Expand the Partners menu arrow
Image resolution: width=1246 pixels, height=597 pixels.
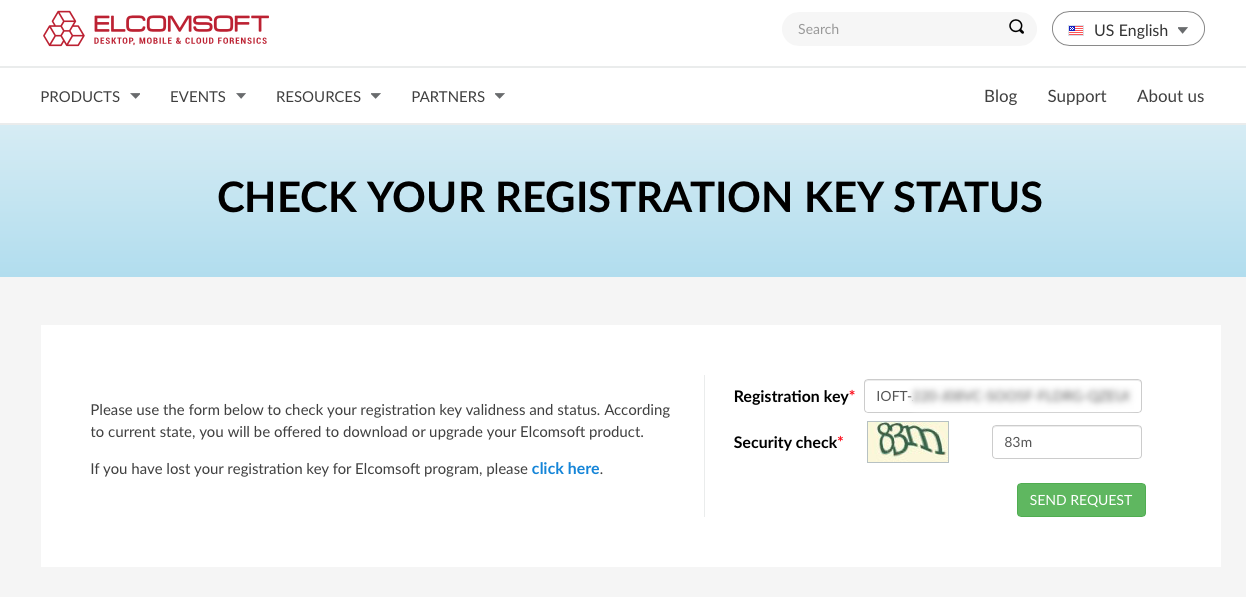(500, 96)
